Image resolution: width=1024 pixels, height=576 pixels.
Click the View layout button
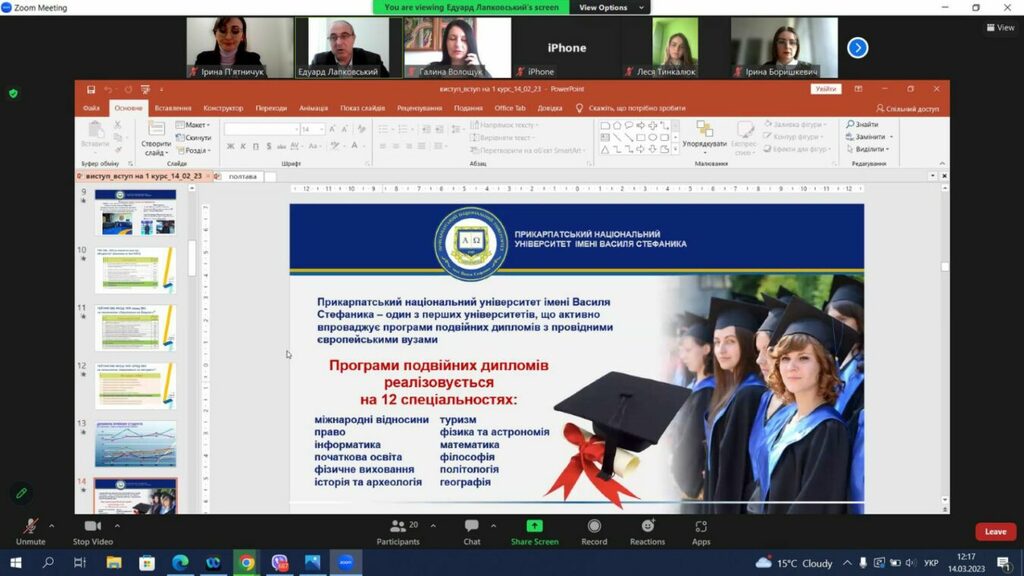[x=1000, y=28]
